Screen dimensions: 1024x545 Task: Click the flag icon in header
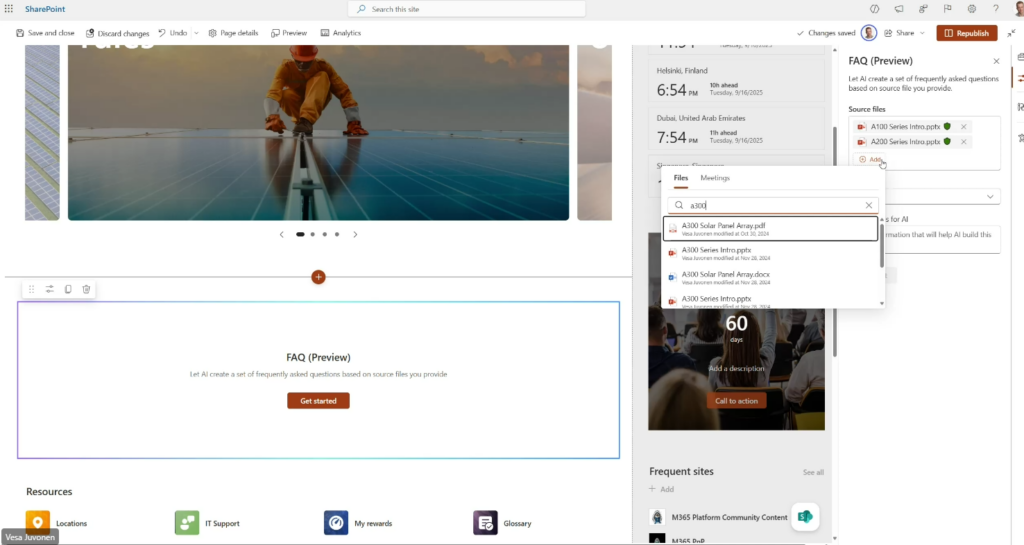pyautogui.click(x=947, y=9)
